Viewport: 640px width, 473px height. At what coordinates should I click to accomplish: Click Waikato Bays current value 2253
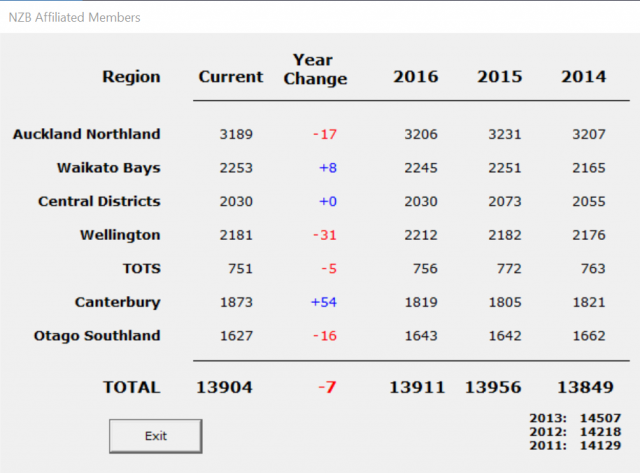236,168
